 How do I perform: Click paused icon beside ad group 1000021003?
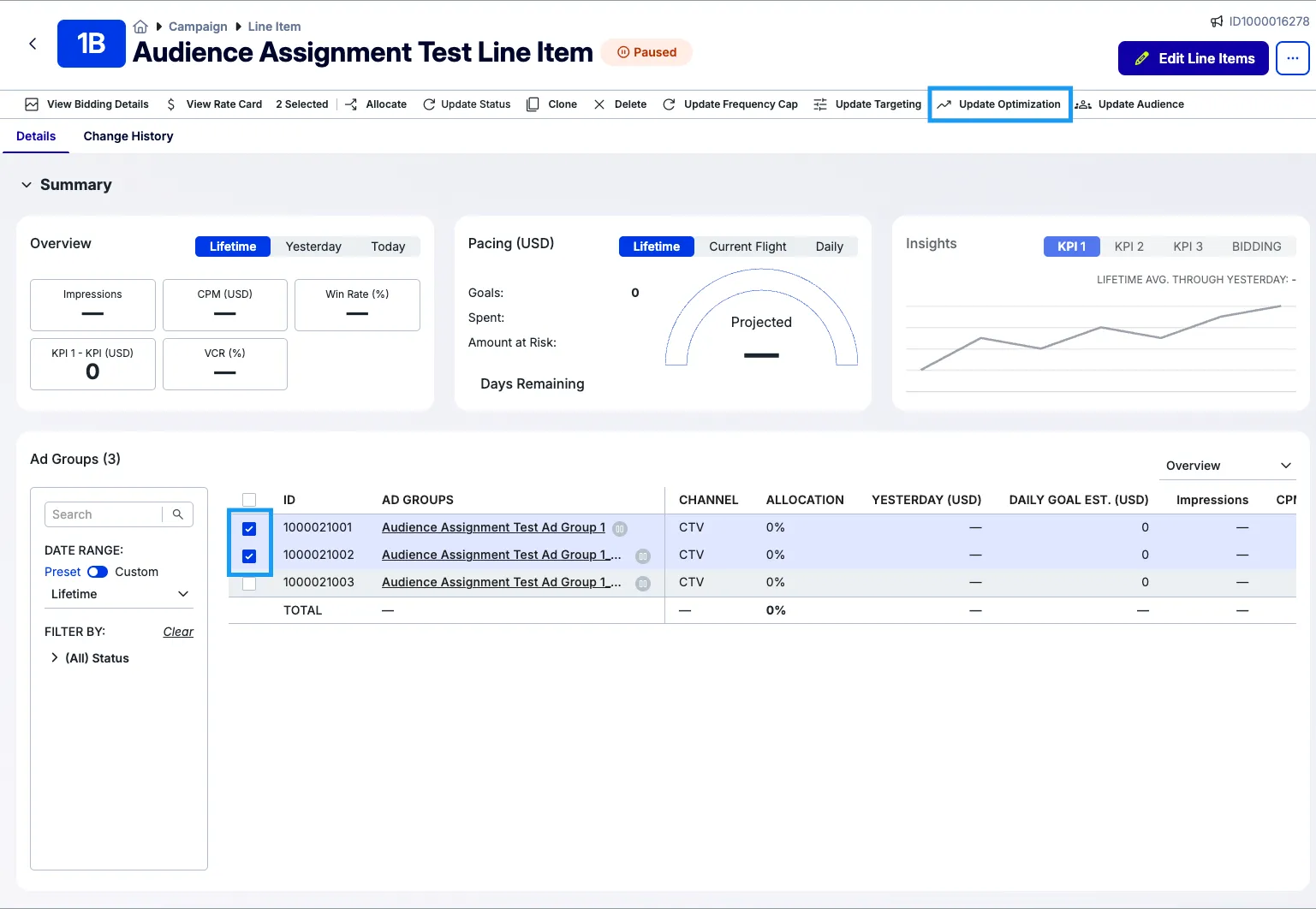pos(643,584)
